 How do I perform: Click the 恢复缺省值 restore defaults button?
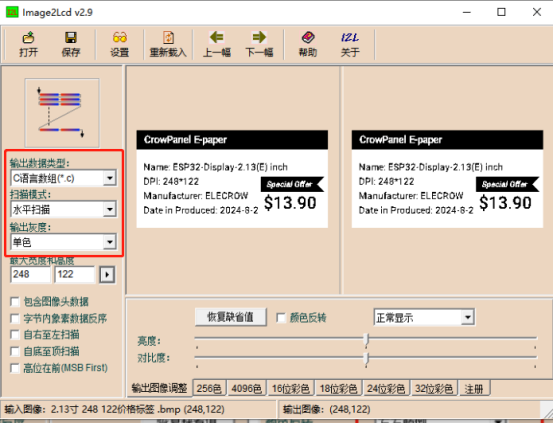(230, 317)
